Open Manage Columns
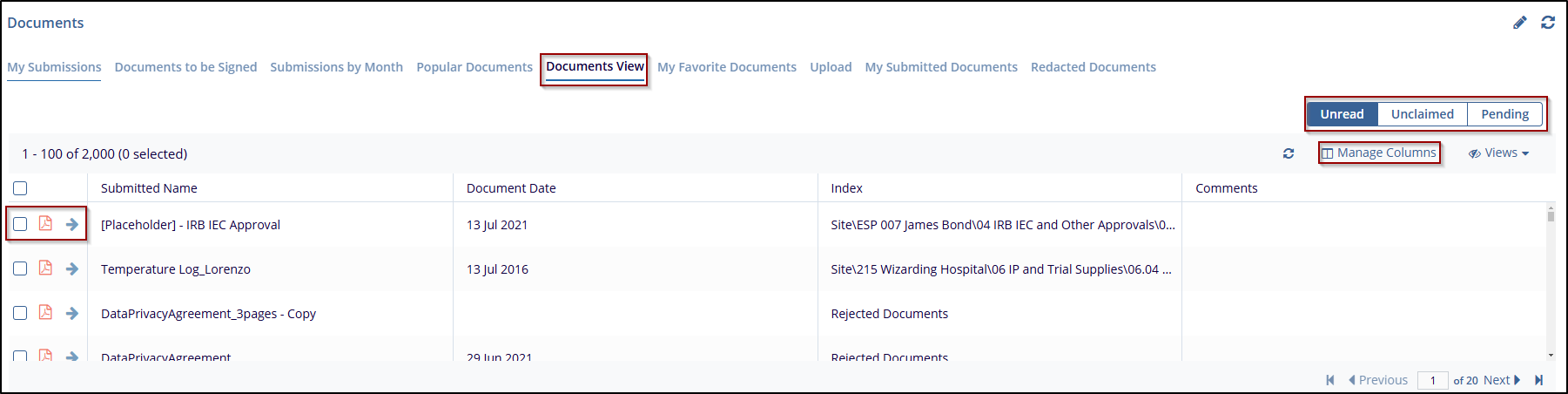This screenshot has height=394, width=1568. coord(1379,153)
